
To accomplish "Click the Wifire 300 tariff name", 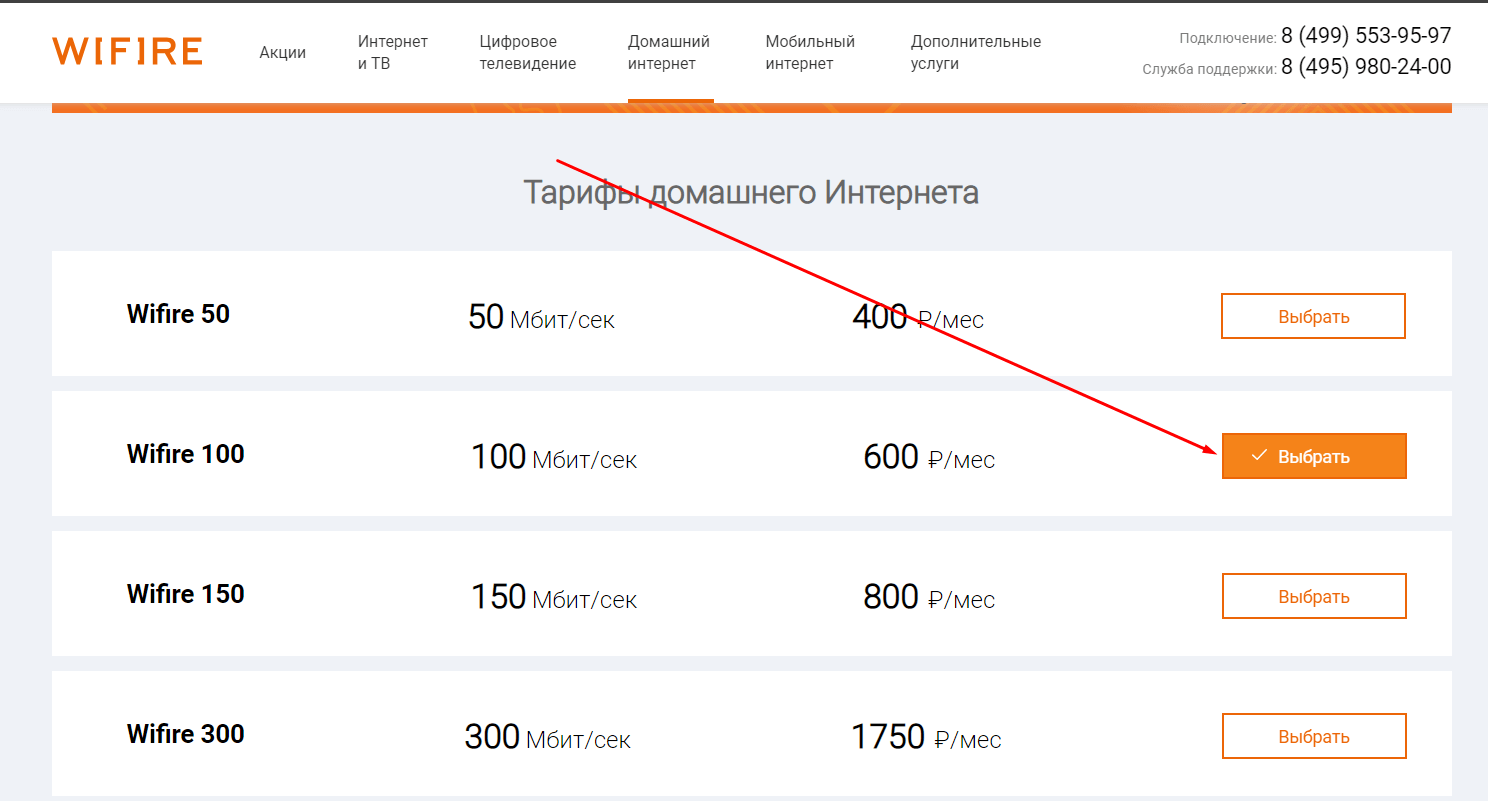I will [x=186, y=734].
